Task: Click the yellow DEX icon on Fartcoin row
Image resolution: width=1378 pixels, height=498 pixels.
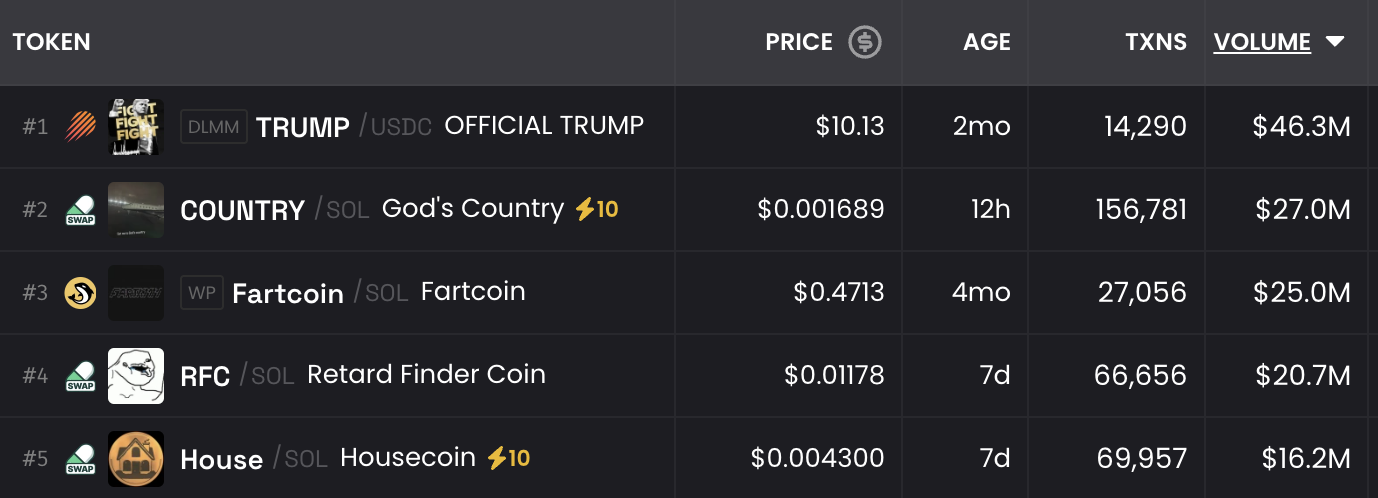Action: [81, 293]
